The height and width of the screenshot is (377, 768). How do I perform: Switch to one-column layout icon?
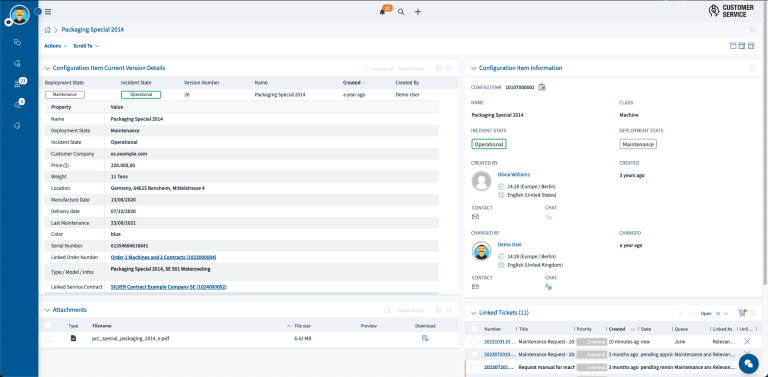point(733,46)
